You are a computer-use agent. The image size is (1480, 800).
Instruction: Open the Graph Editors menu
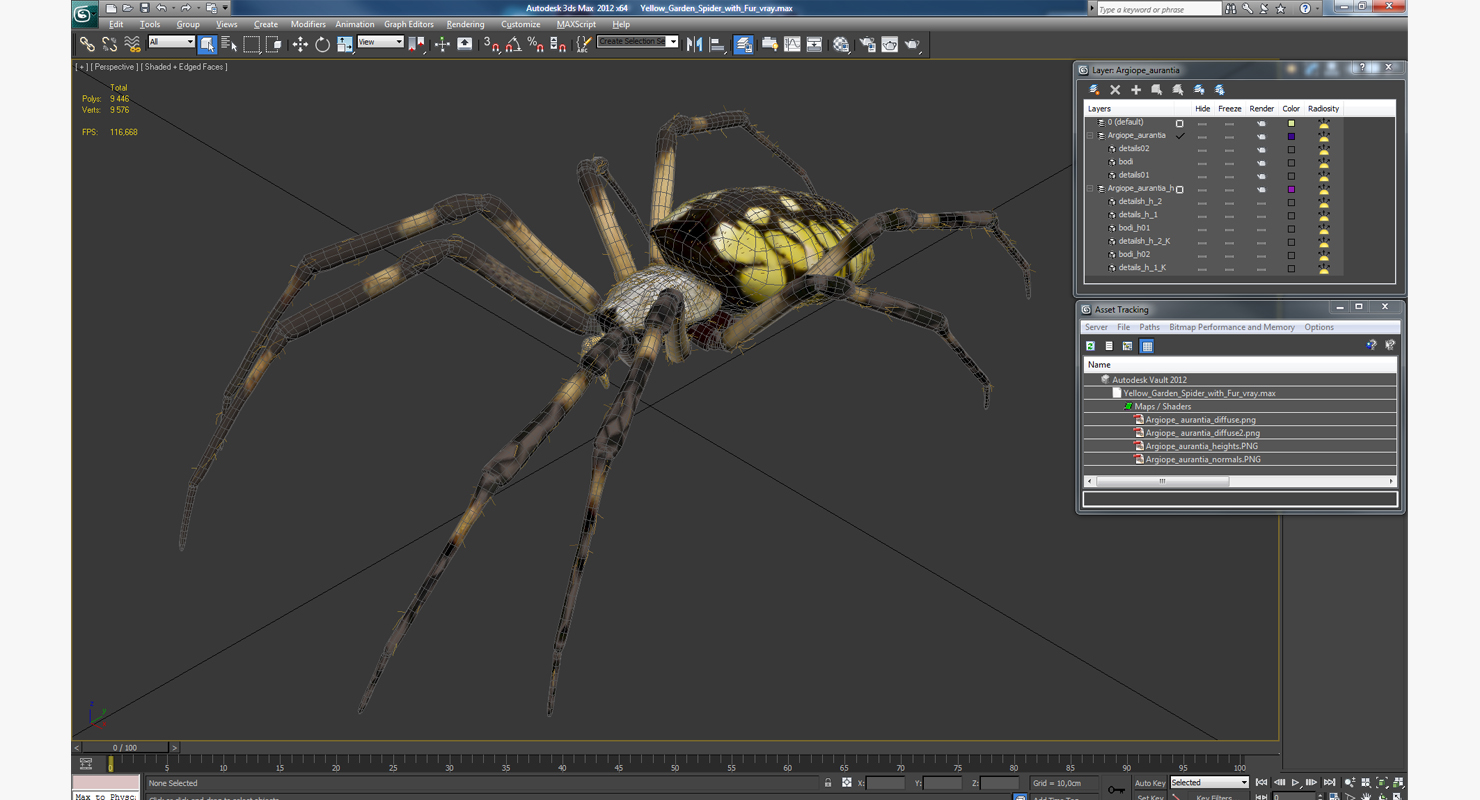pyautogui.click(x=409, y=24)
